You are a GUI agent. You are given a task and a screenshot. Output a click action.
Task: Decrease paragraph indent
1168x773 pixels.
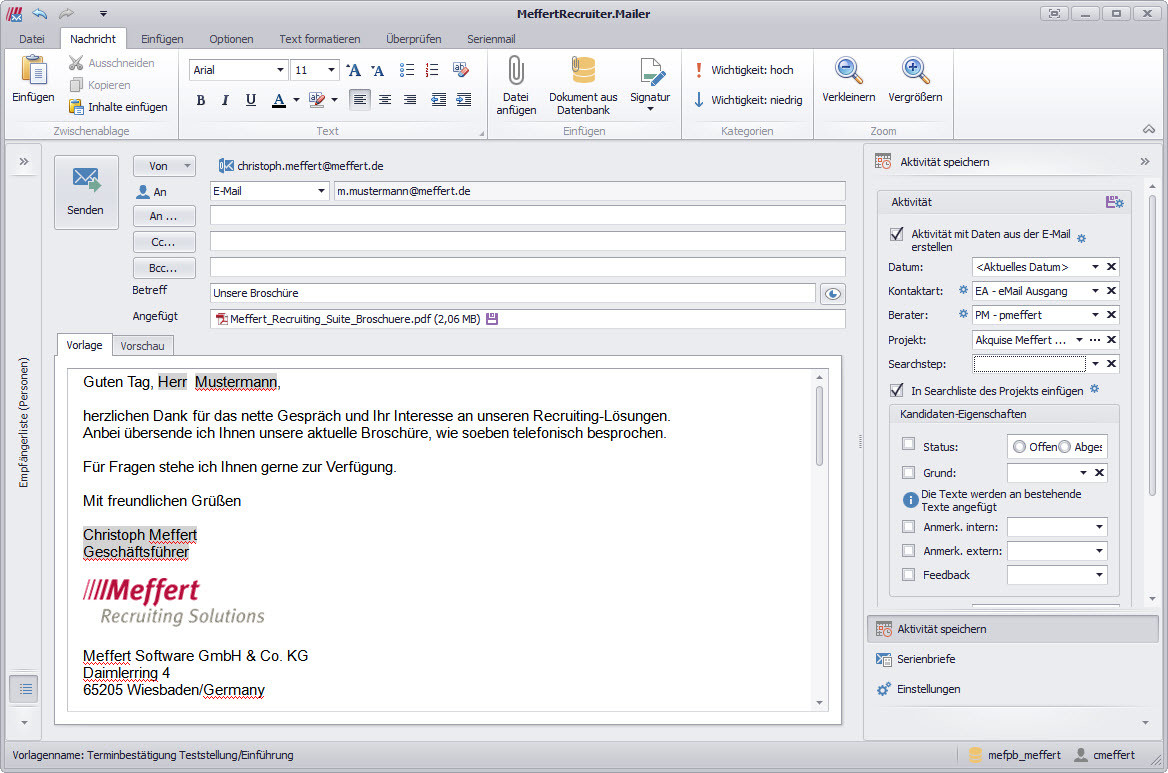tap(439, 100)
